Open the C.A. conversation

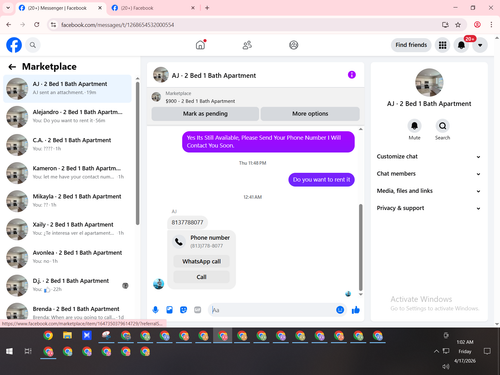tap(67, 145)
